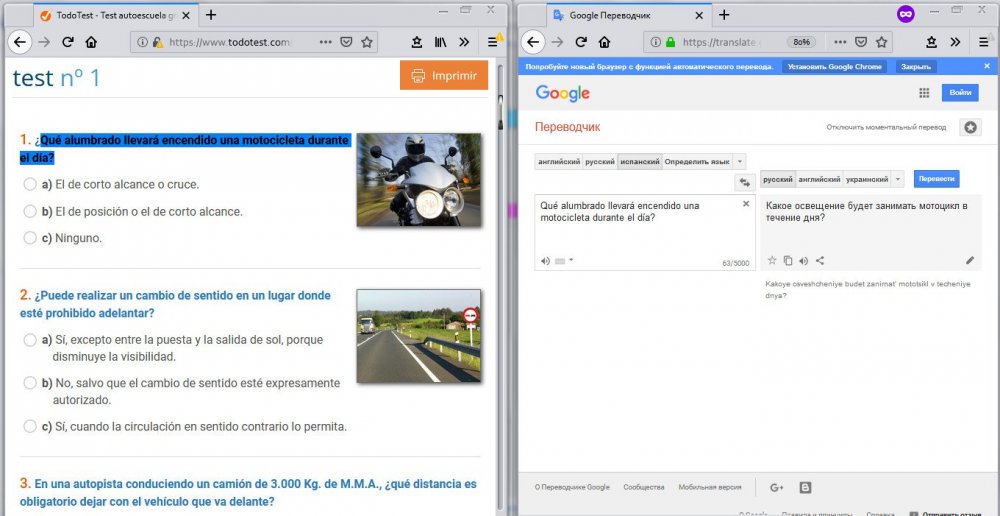The width and height of the screenshot is (1000, 516).
Task: Click the orange Imprimir button
Action: [444, 76]
